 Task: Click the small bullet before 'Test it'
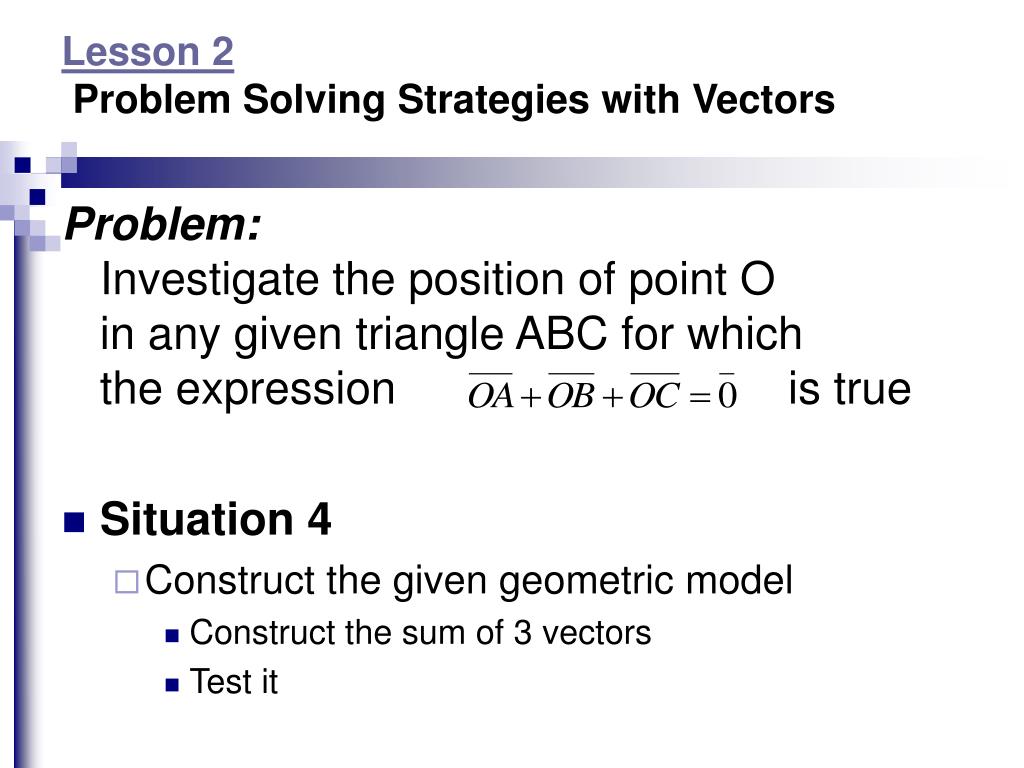tap(171, 684)
